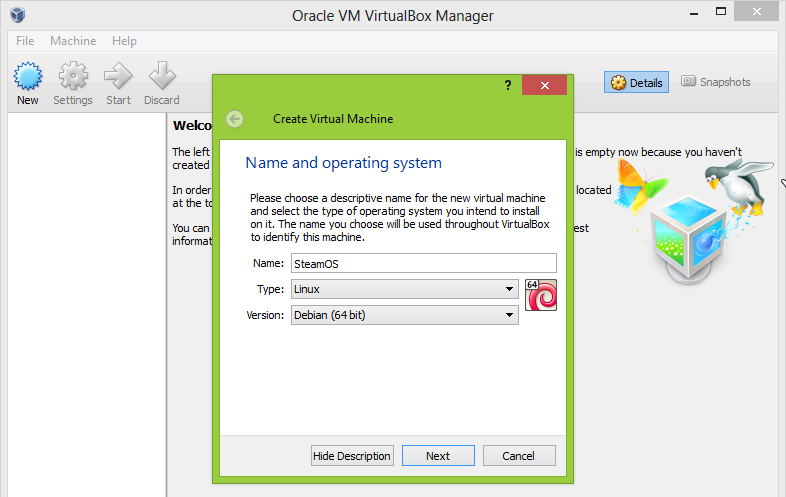Click the Name and operating system heading
The height and width of the screenshot is (497, 786).
coord(343,163)
